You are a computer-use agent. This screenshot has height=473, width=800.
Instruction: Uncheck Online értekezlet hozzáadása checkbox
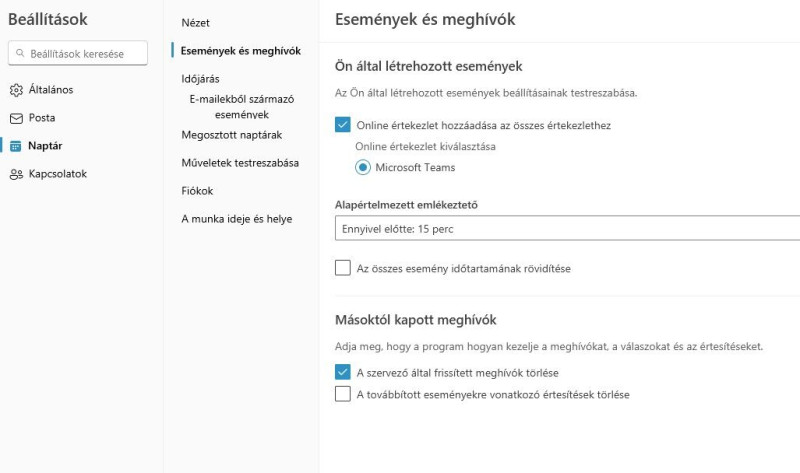point(343,125)
